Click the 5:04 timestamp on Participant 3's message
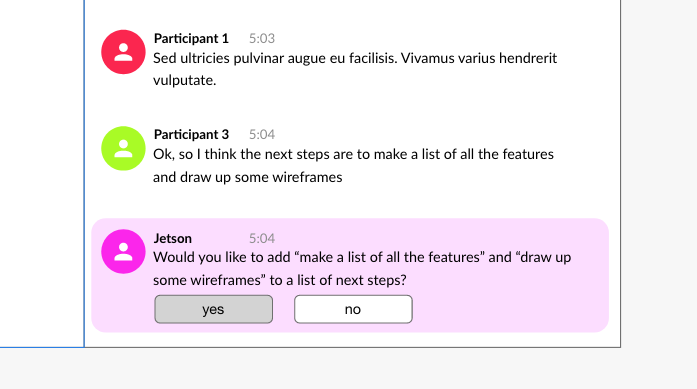697x389 pixels. click(261, 135)
